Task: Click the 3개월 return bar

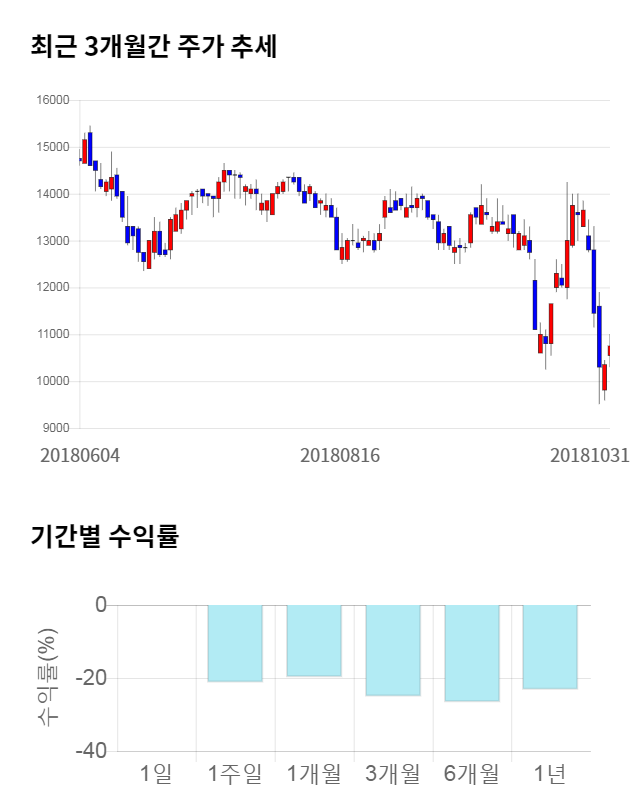Action: pyautogui.click(x=393, y=650)
